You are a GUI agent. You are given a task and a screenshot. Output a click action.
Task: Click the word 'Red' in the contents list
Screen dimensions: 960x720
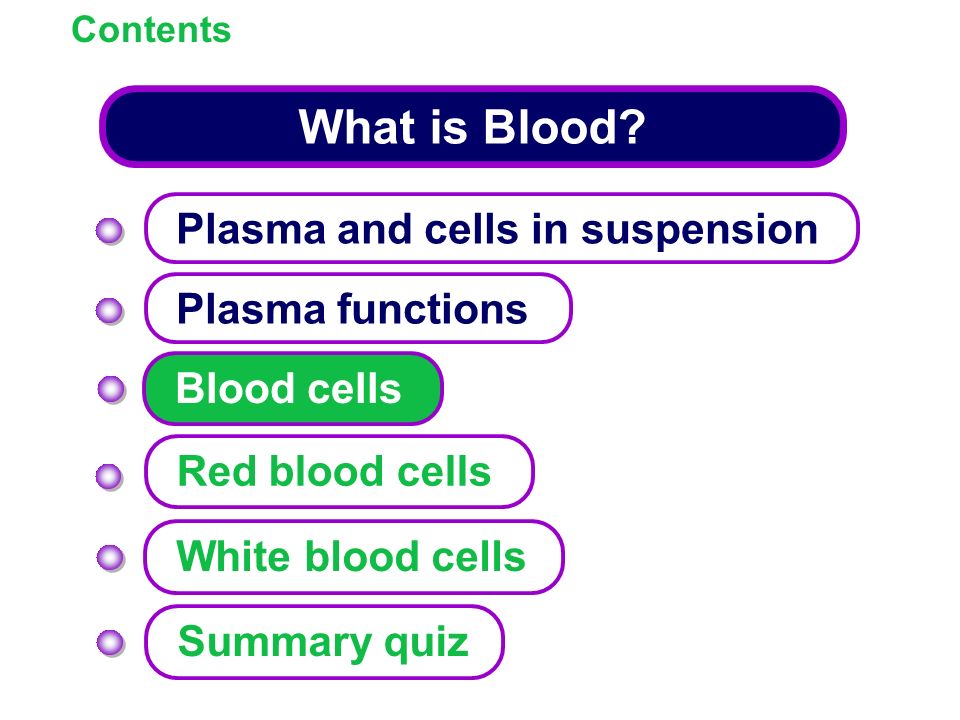[217, 471]
